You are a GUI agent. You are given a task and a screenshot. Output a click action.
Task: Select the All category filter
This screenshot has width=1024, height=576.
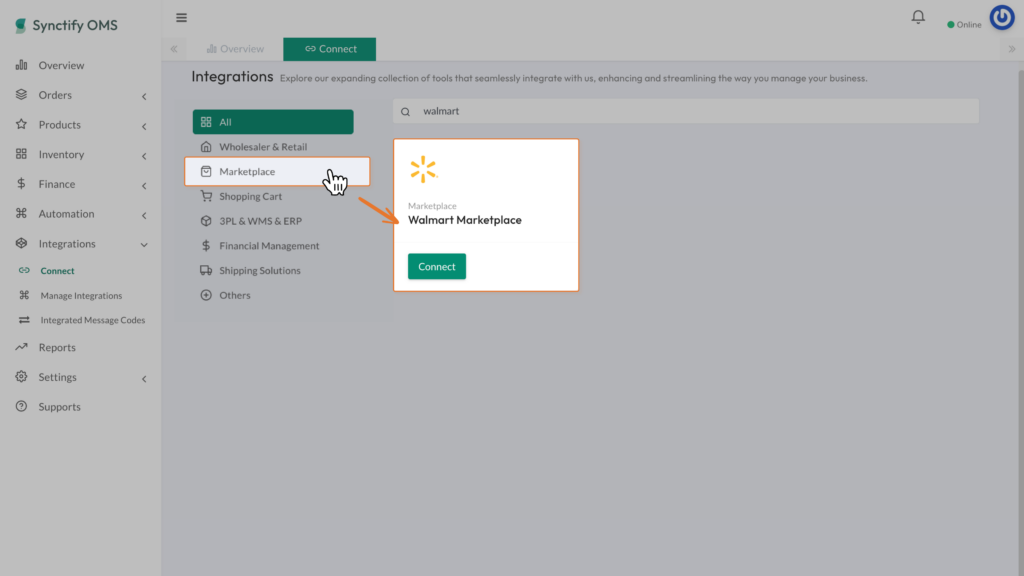(273, 121)
